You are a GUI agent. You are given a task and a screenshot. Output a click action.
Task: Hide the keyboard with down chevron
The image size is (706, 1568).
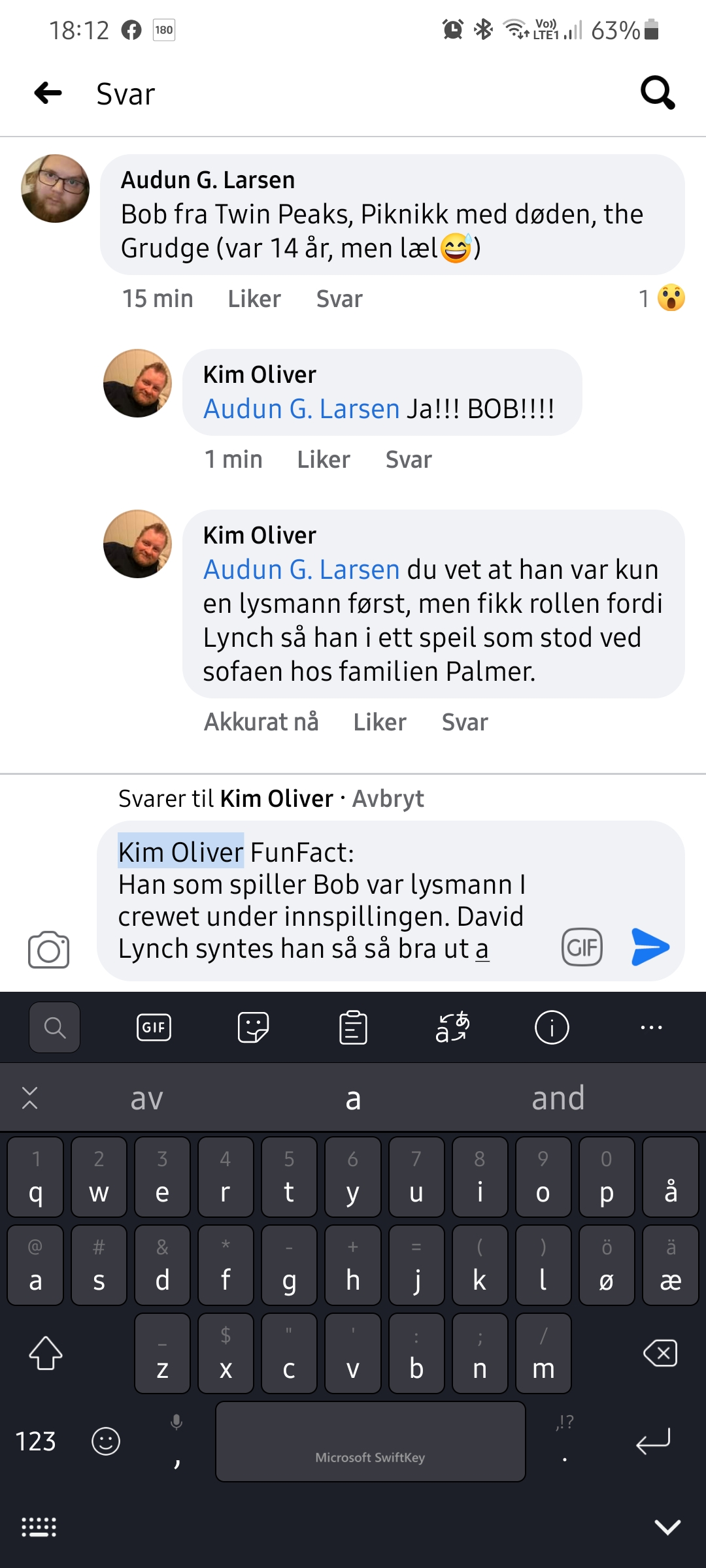[x=667, y=1527]
